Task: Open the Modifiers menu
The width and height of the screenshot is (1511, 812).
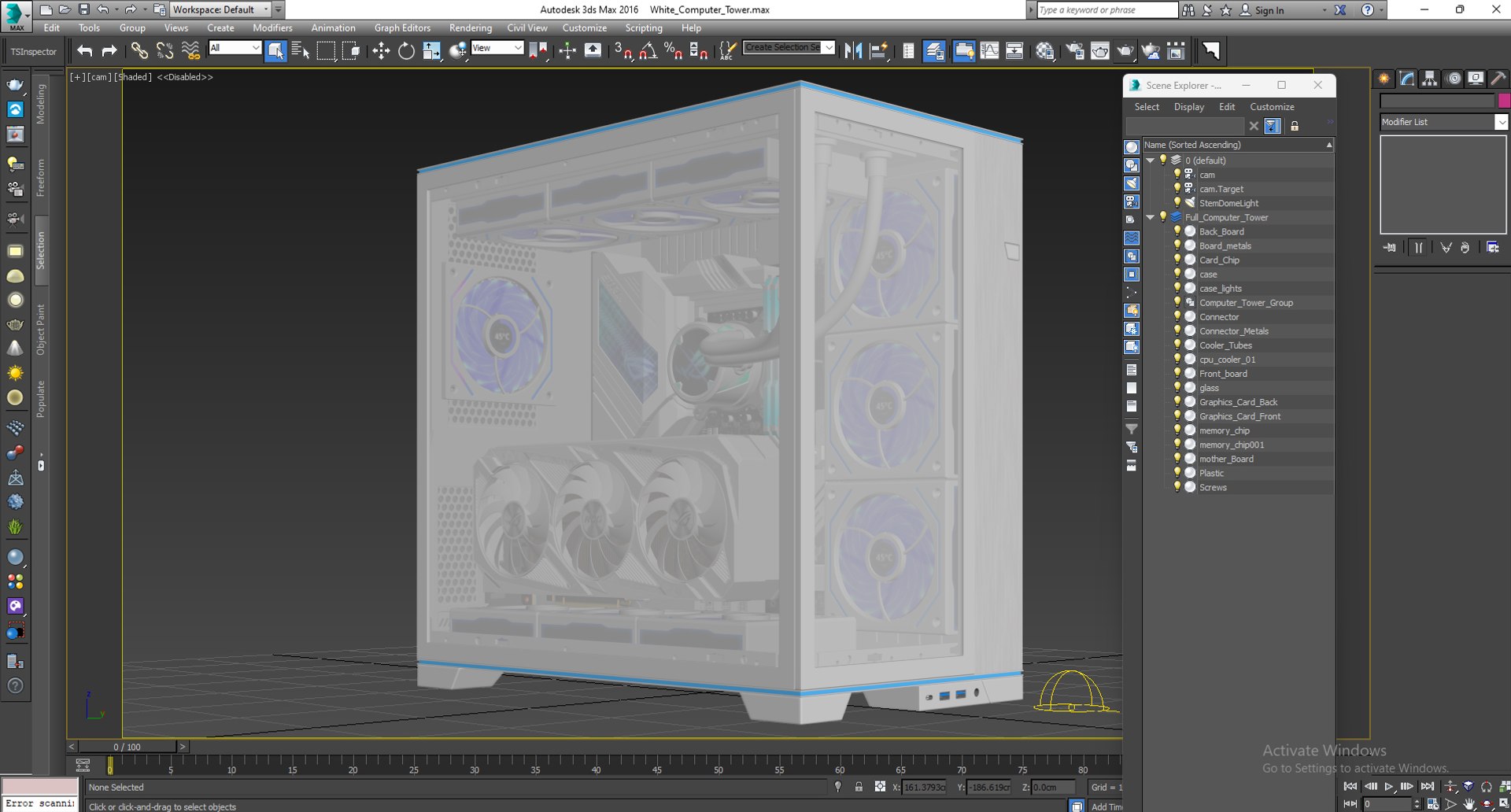Action: click(272, 28)
